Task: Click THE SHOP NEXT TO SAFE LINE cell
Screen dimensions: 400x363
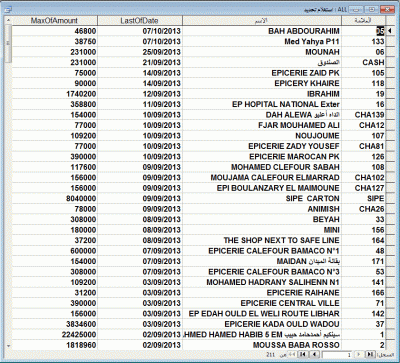Action: 262,240
